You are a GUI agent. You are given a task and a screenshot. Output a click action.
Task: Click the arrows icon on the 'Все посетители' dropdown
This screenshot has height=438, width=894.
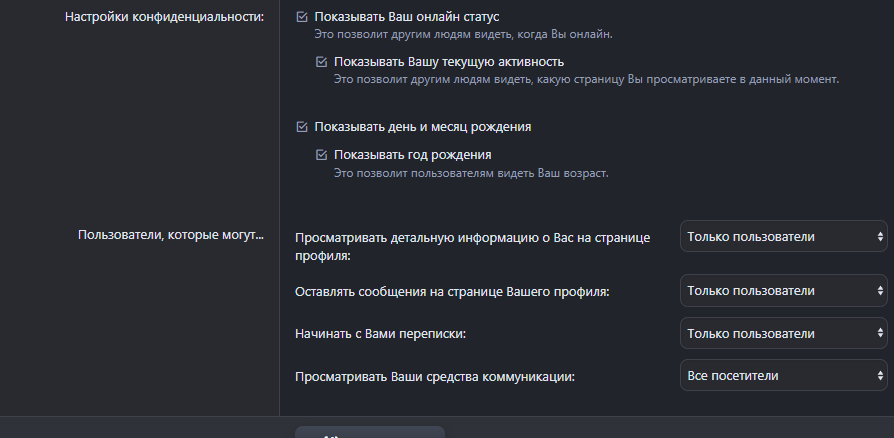click(880, 375)
